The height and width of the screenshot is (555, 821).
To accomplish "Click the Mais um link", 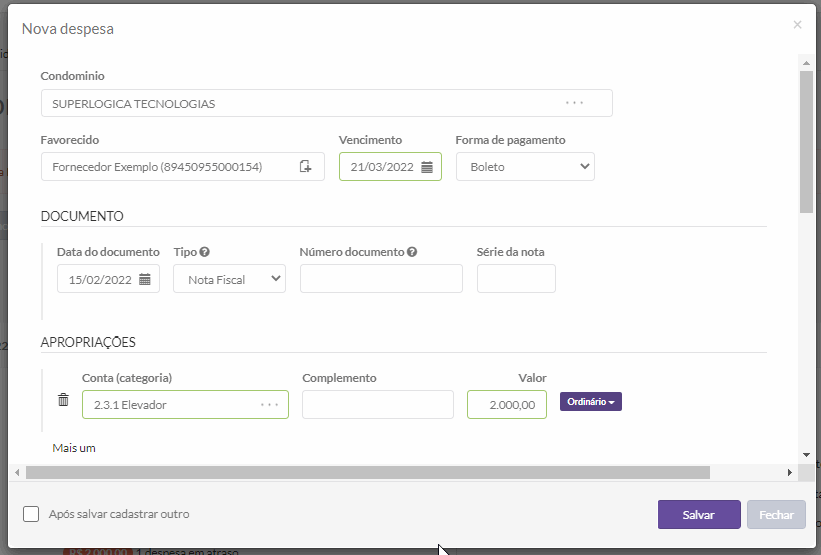I will tap(74, 448).
